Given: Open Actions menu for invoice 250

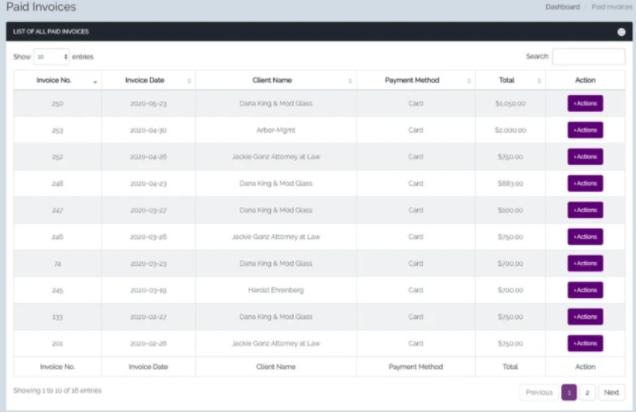Looking at the screenshot, I should [x=585, y=103].
